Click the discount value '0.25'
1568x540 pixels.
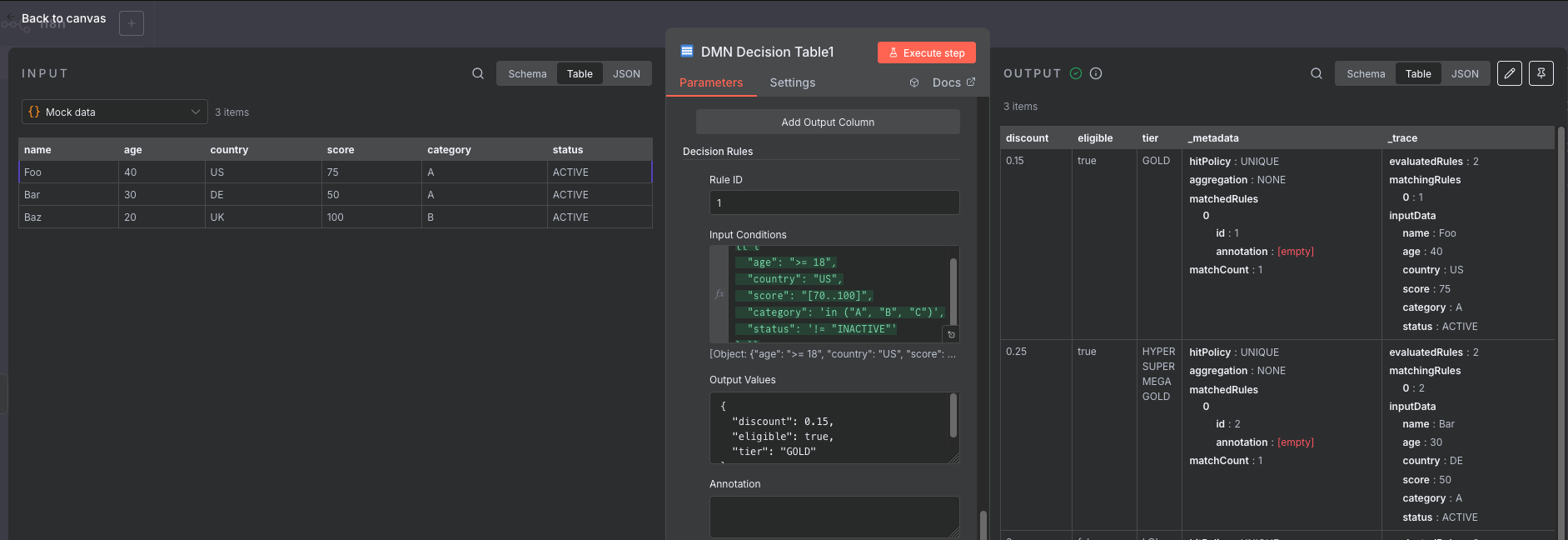tap(1016, 352)
